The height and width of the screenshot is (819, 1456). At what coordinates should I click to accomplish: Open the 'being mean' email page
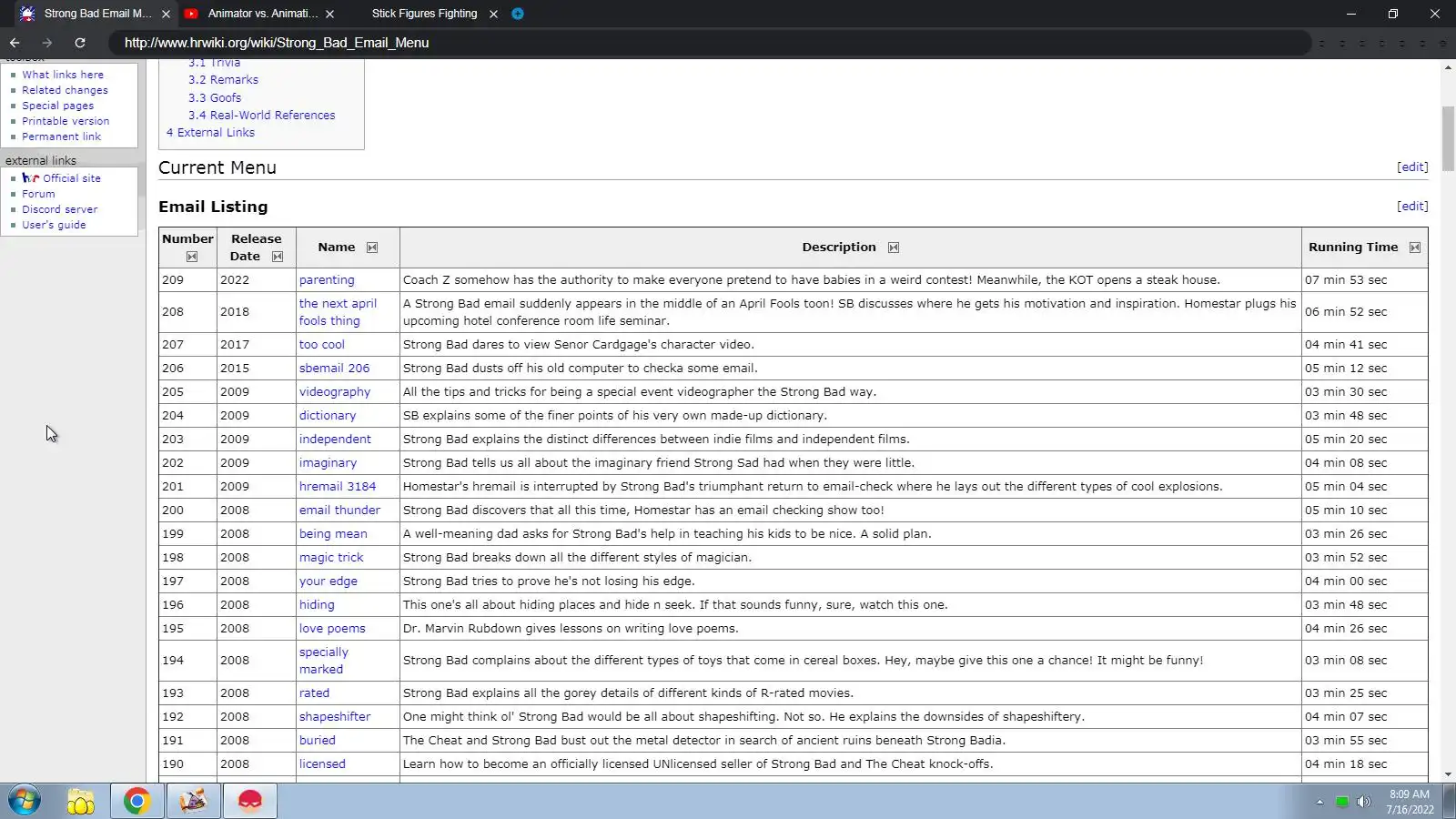coord(333,534)
